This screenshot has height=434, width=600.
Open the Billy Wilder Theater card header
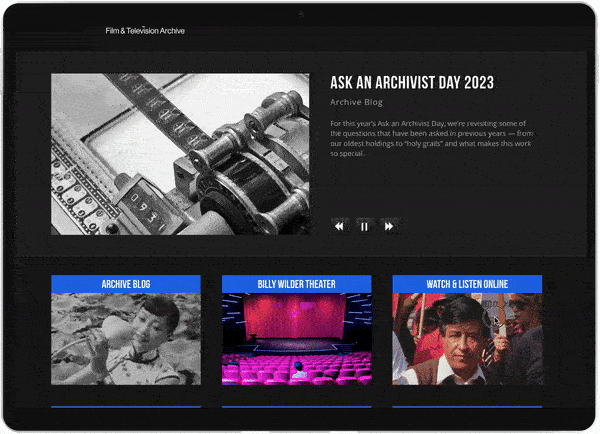(x=297, y=284)
